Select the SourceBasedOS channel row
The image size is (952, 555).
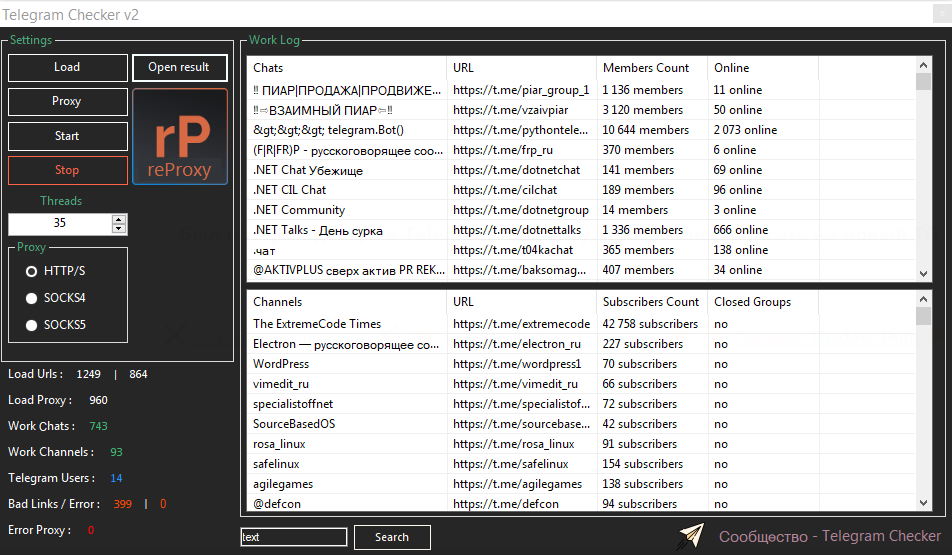(x=581, y=424)
